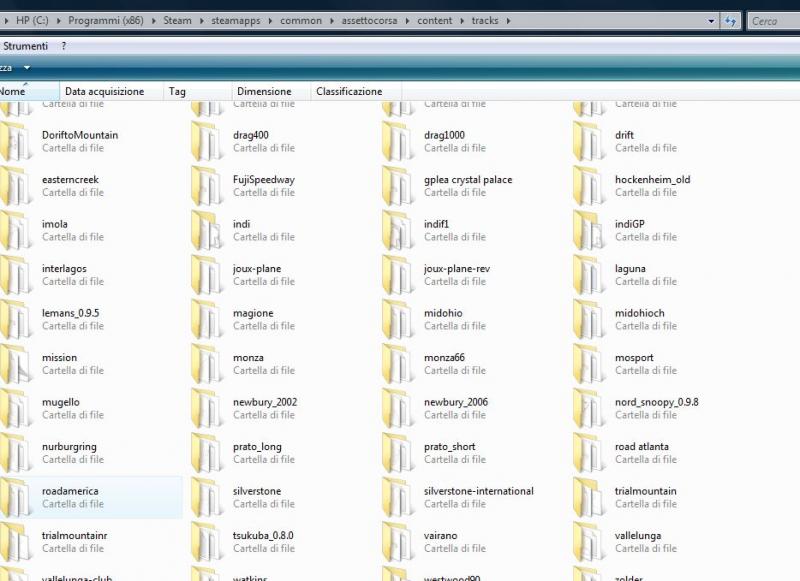Select the vallelunga folder name

click(x=638, y=535)
